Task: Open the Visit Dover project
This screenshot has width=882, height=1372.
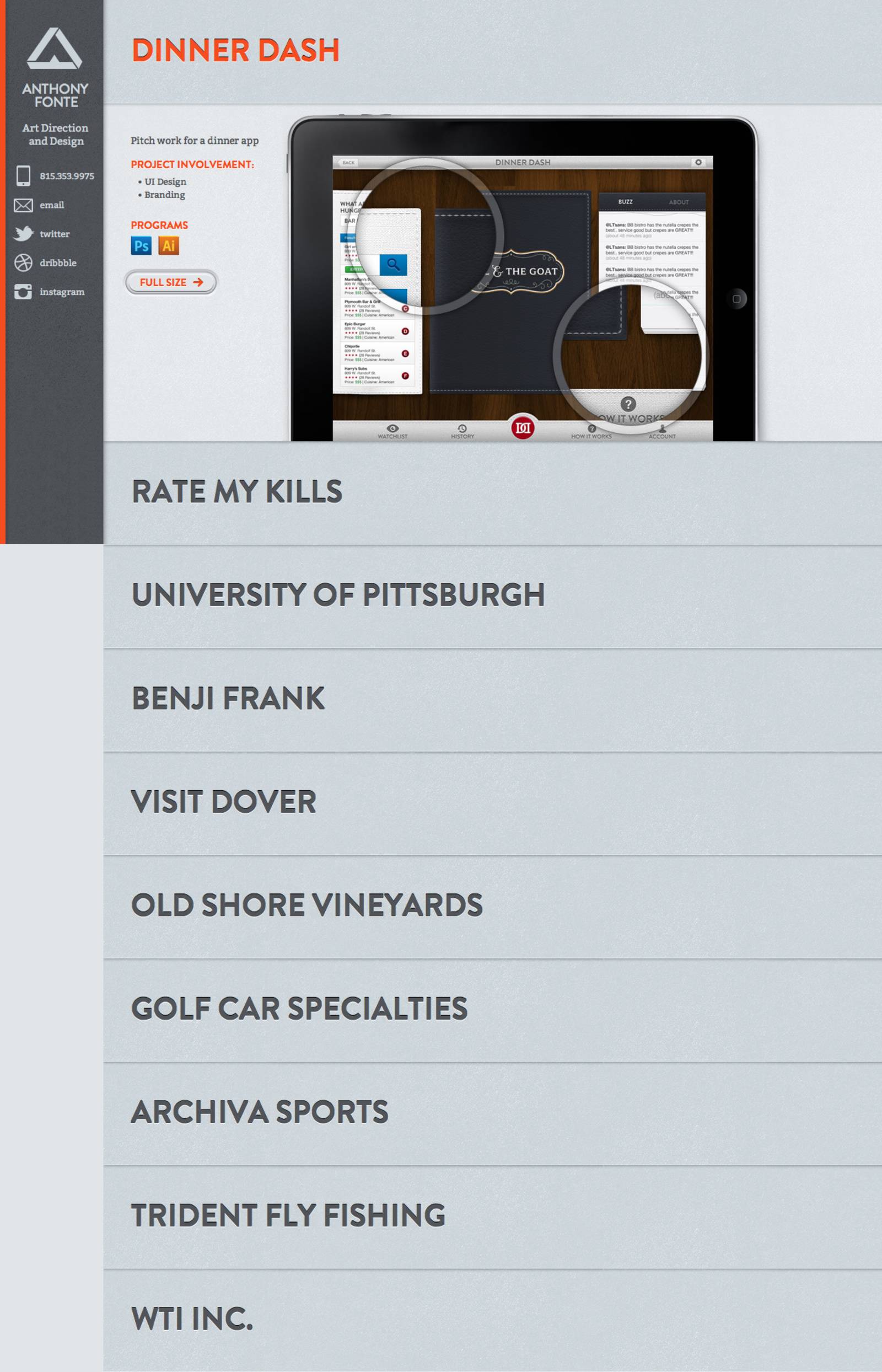Action: (223, 802)
